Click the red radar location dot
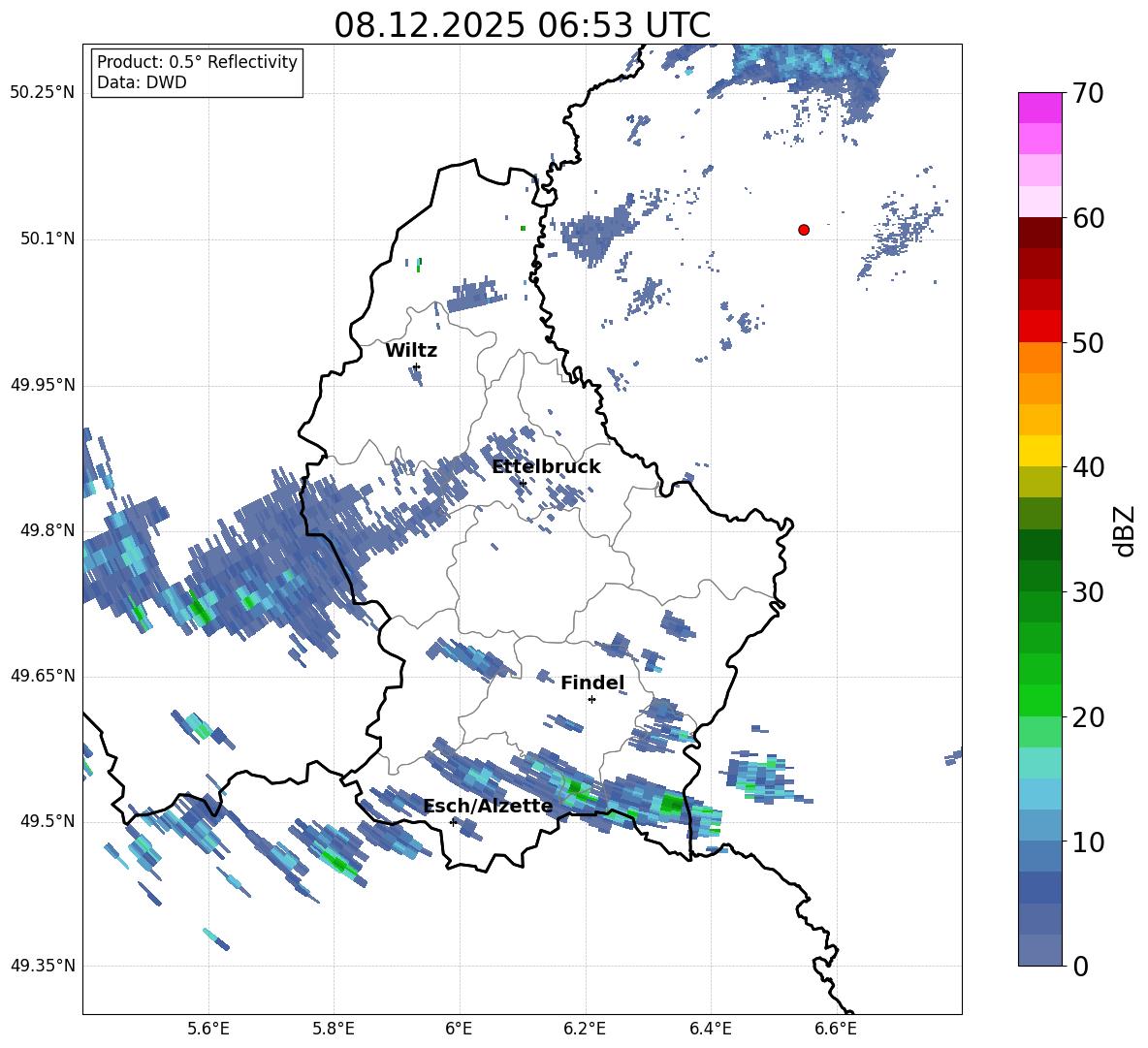Screen dimensions: 1148x1048 (x=804, y=230)
